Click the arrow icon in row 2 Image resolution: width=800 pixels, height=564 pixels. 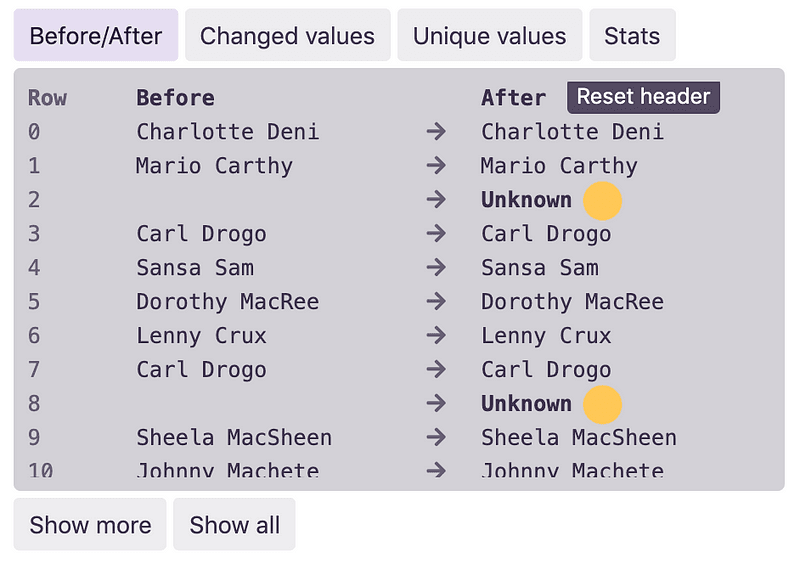tap(436, 200)
